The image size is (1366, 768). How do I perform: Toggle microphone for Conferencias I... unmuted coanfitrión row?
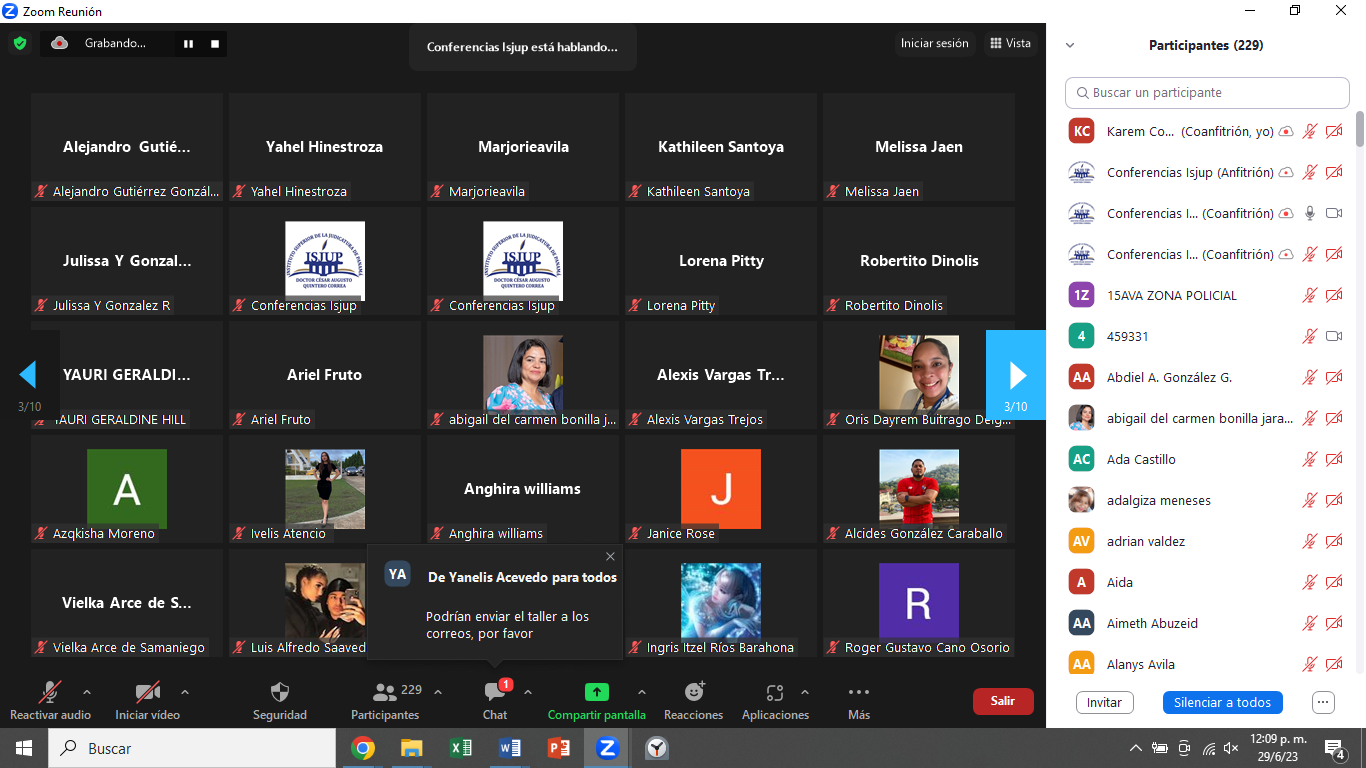pyautogui.click(x=1310, y=213)
